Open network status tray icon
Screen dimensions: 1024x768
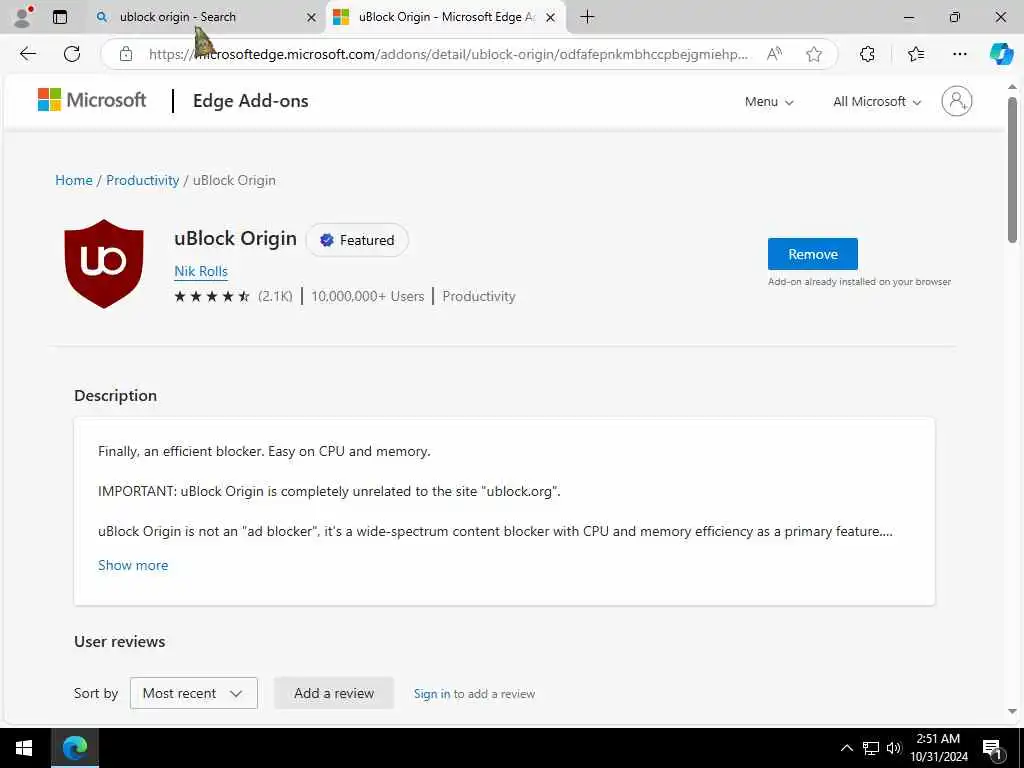pos(871,748)
